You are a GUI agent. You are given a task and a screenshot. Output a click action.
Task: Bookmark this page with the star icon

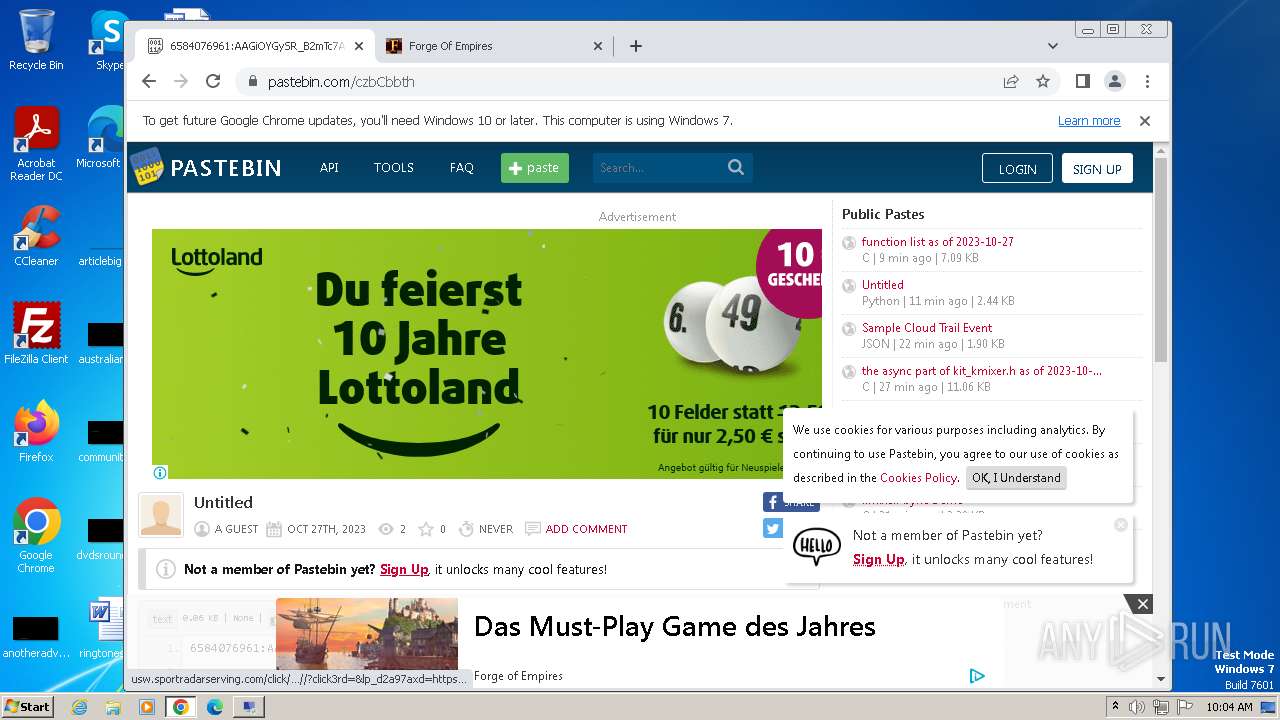pyautogui.click(x=1043, y=81)
